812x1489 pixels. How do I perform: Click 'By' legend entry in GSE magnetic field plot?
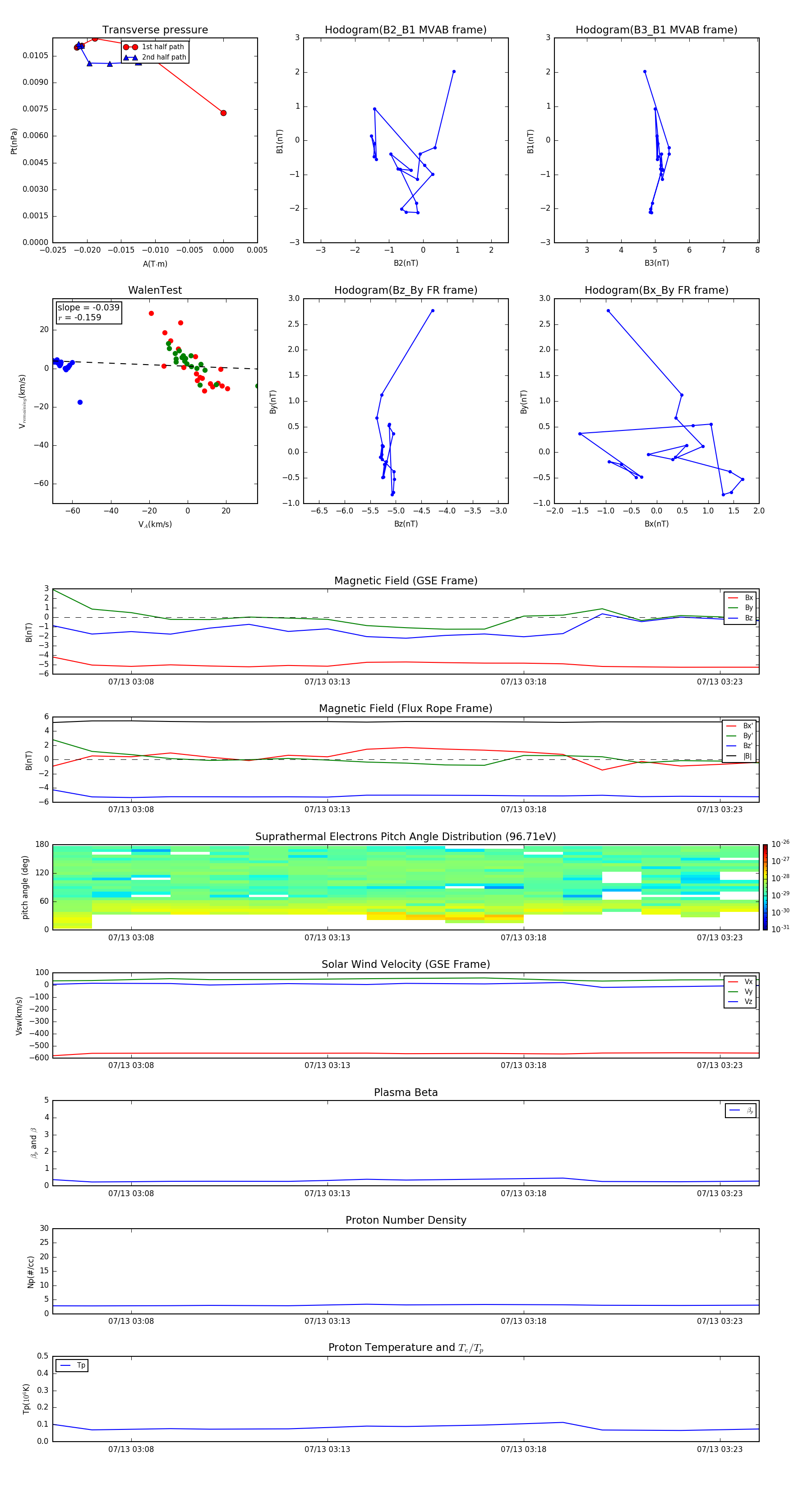click(741, 608)
